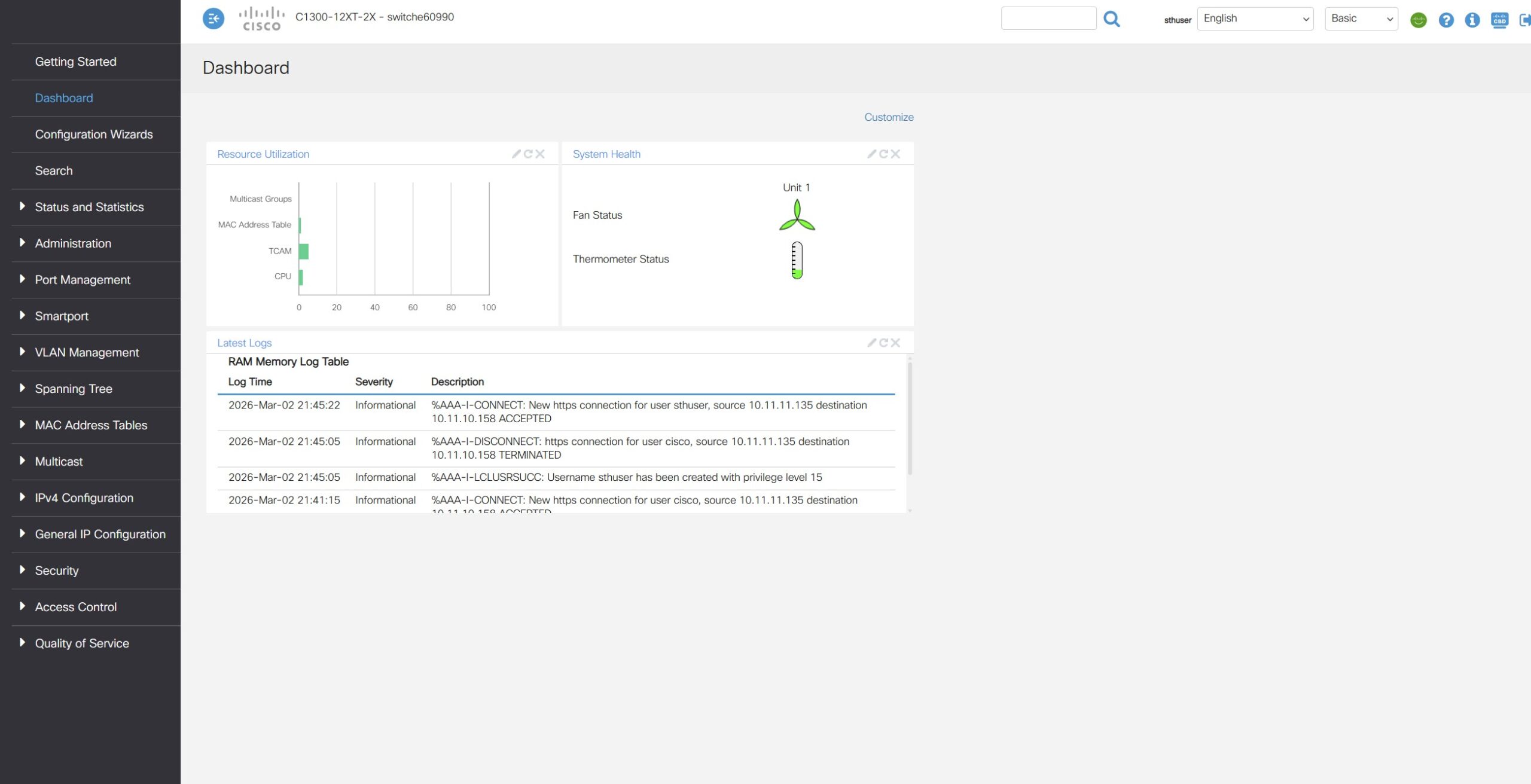Viewport: 1531px width, 784px height.
Task: Open the English language dropdown
Action: pyautogui.click(x=1255, y=19)
